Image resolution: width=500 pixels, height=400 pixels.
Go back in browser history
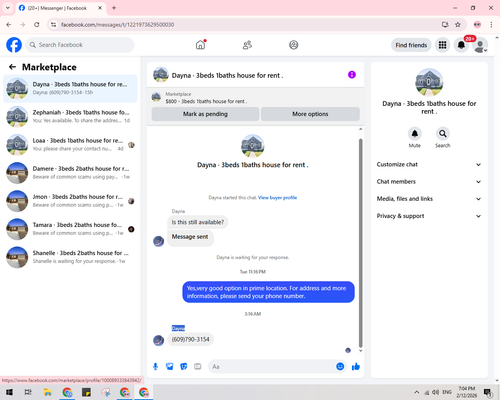pos(9,25)
